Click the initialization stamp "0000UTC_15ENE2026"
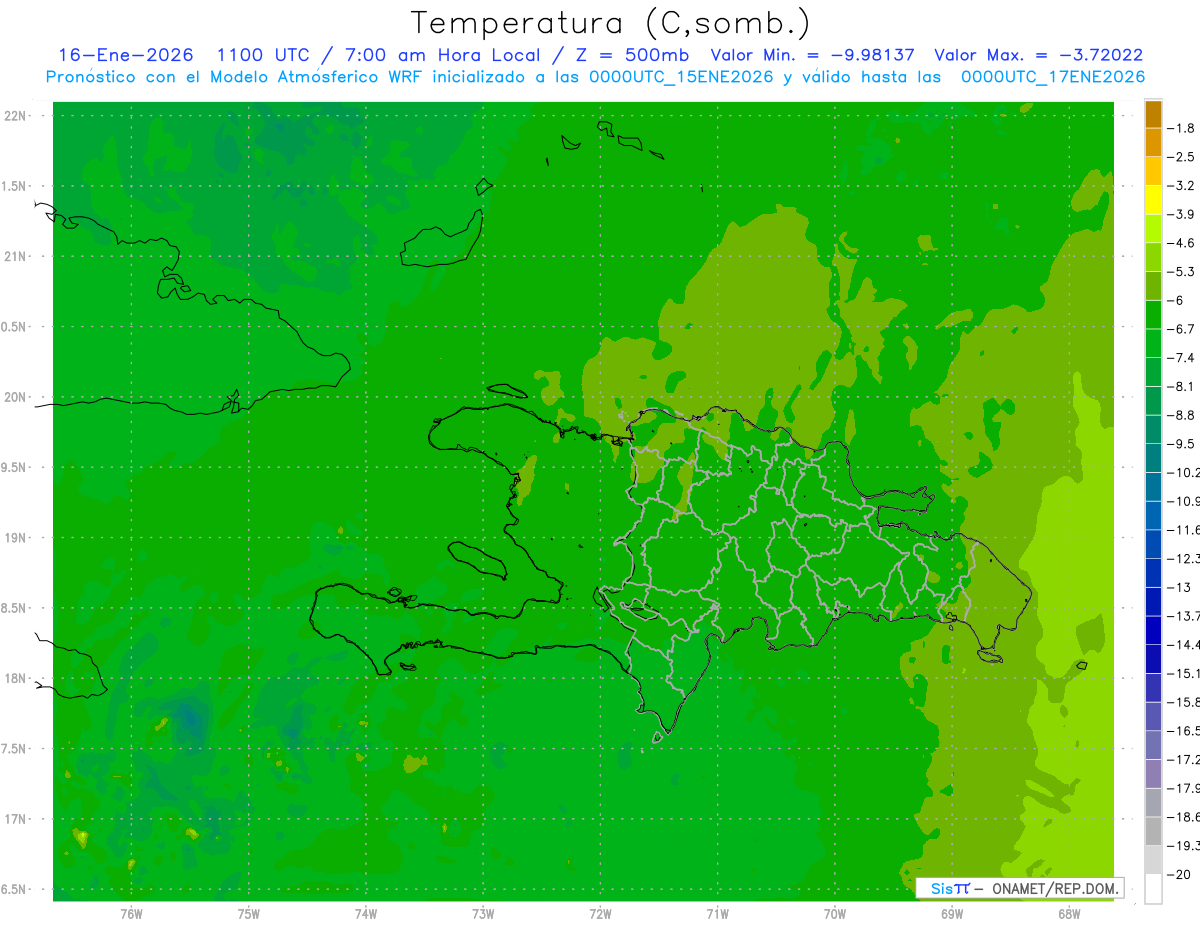This screenshot has height=927, width=1200. 681,77
